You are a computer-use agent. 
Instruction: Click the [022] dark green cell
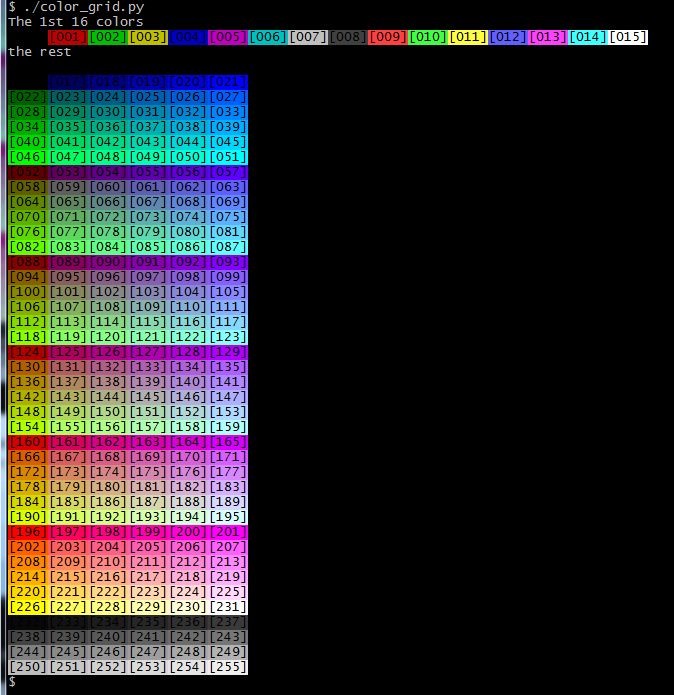28,97
